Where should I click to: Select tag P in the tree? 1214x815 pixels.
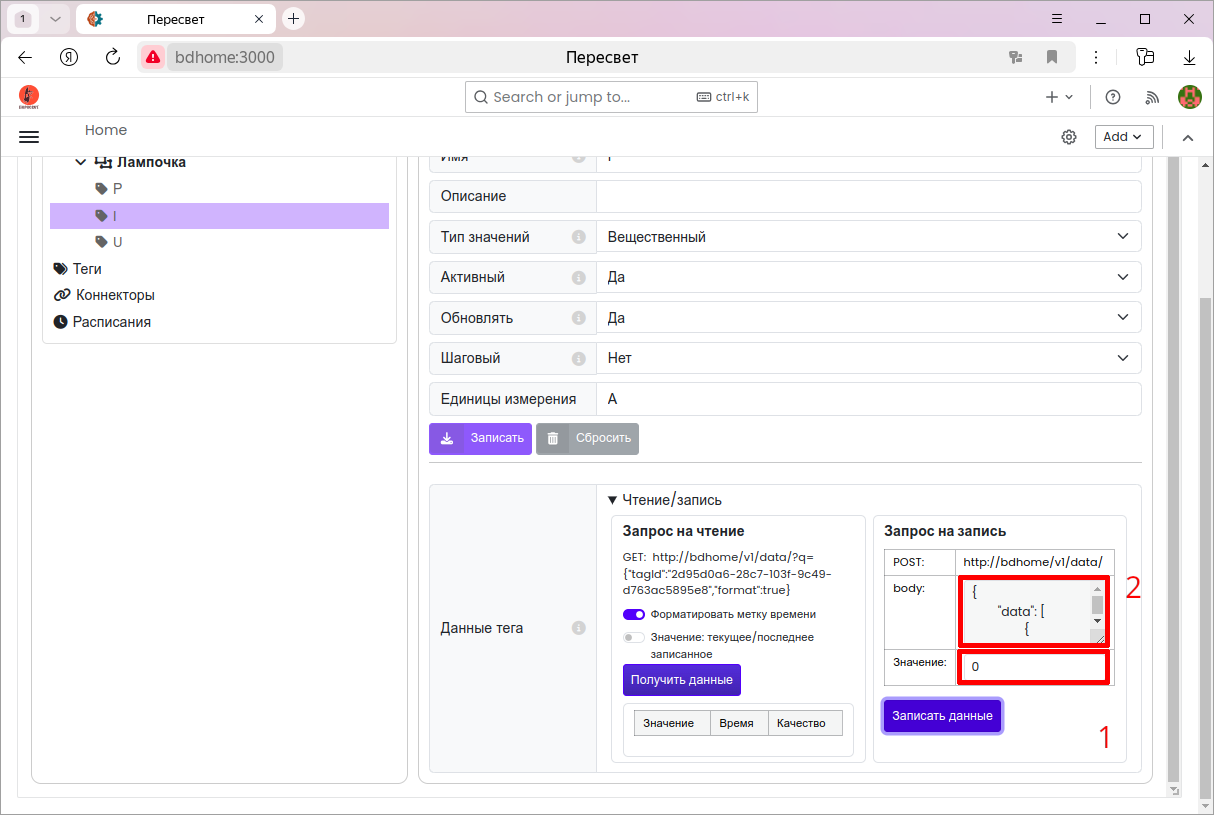117,188
